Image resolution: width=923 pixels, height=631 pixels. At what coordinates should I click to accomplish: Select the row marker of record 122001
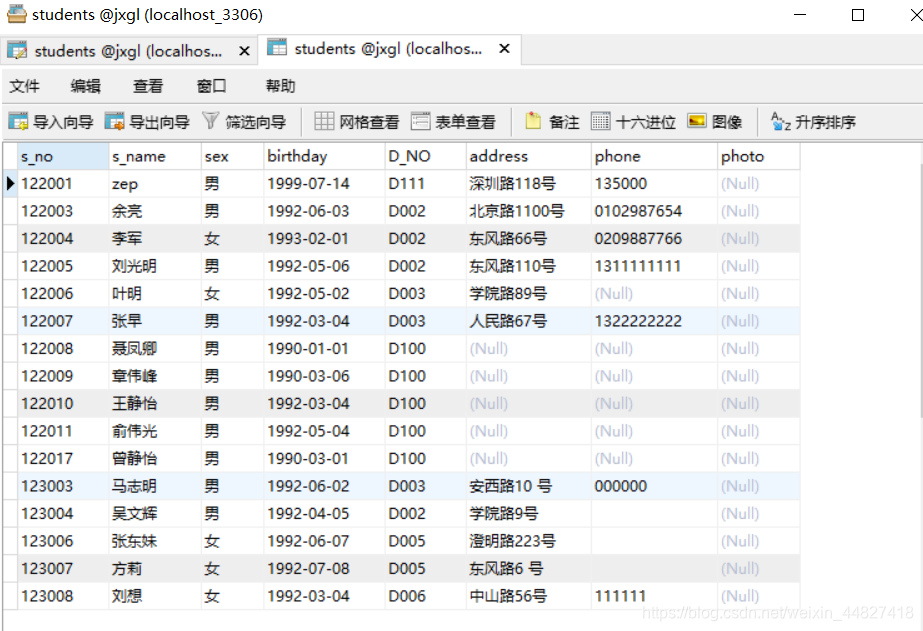pyautogui.click(x=10, y=184)
